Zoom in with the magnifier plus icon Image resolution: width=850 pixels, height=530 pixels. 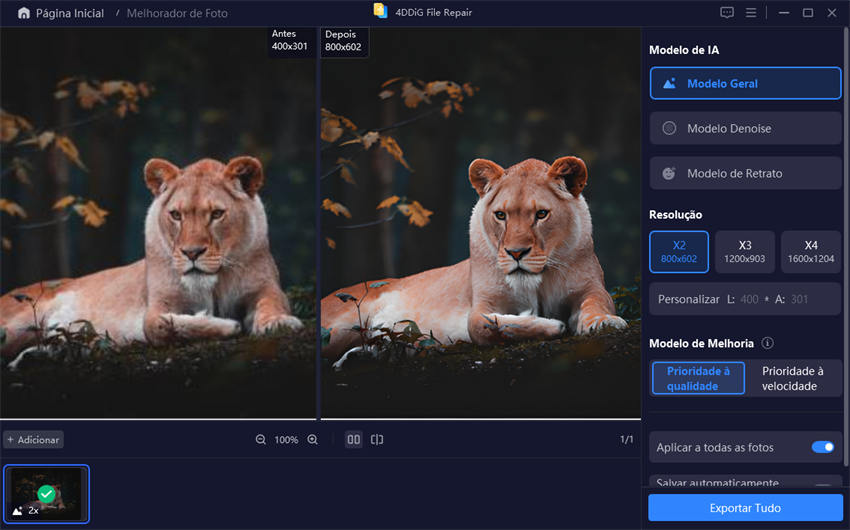[312, 440]
